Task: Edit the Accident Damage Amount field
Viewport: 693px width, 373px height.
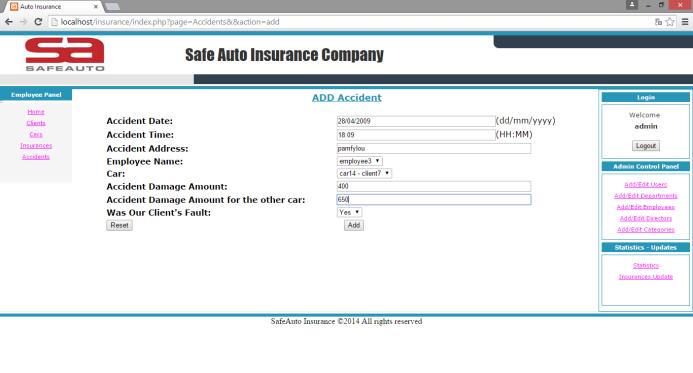Action: tap(434, 186)
